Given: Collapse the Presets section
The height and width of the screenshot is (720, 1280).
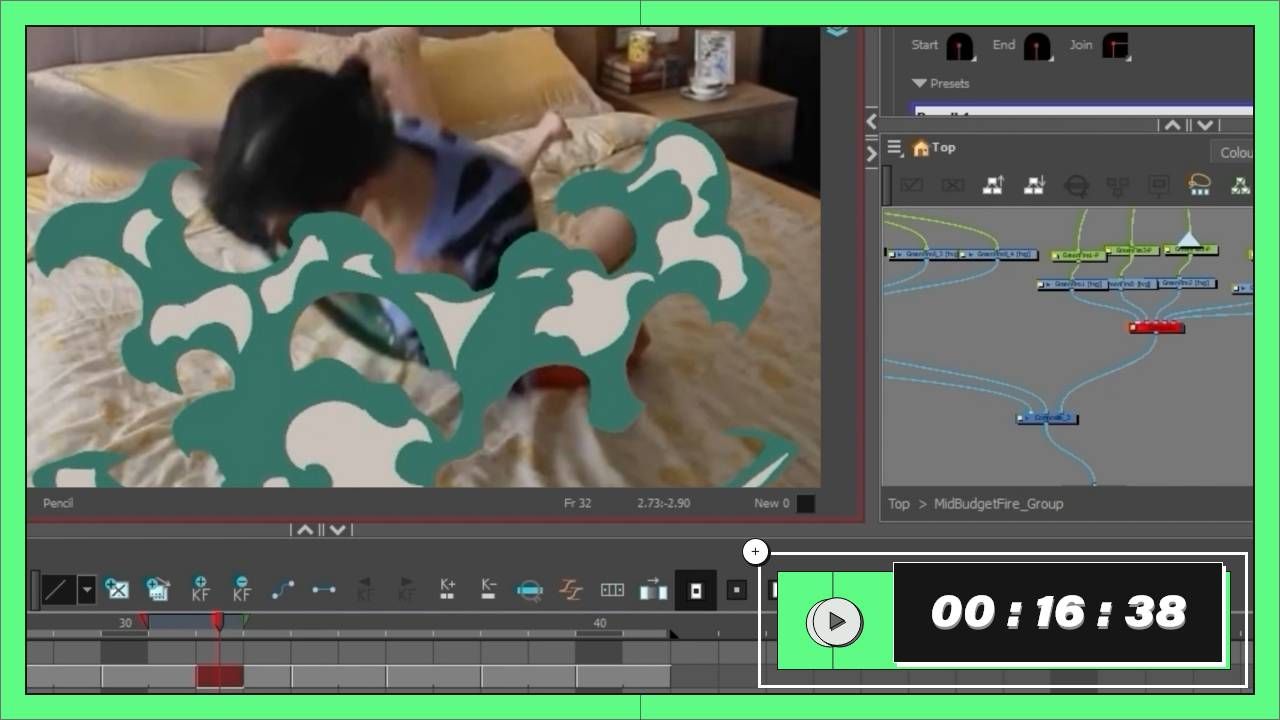Looking at the screenshot, I should (919, 84).
